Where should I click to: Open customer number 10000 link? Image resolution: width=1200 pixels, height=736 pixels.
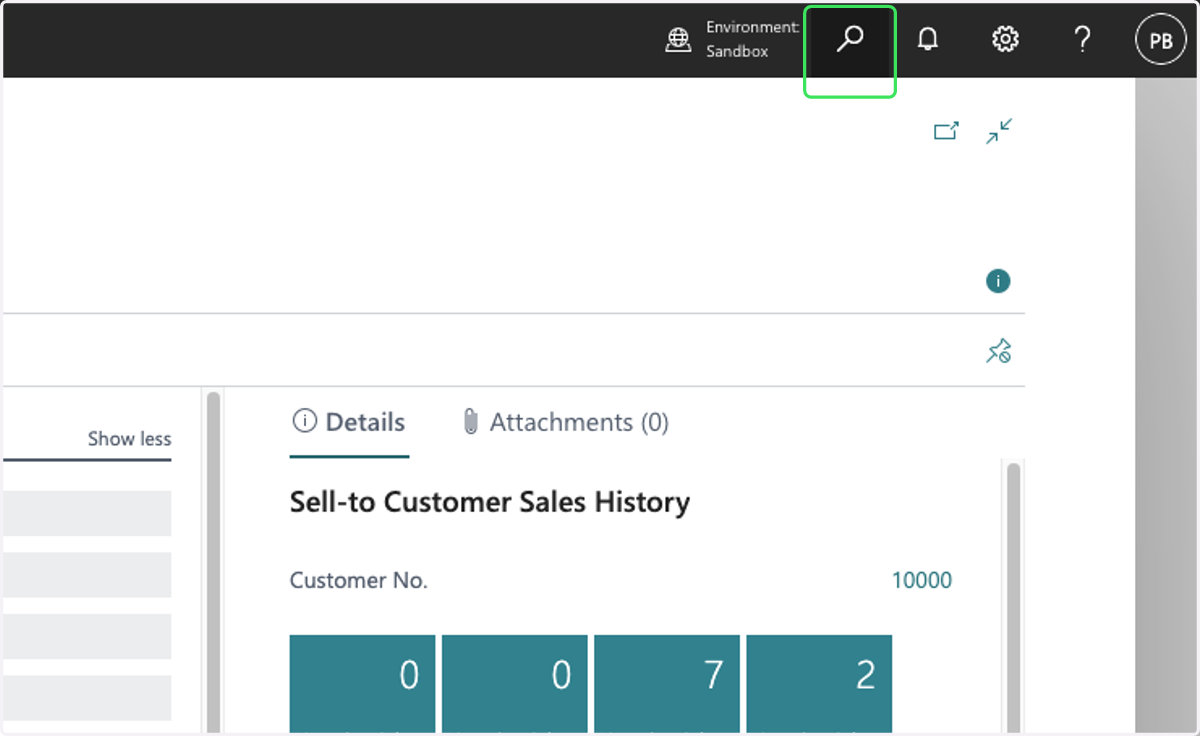(922, 580)
